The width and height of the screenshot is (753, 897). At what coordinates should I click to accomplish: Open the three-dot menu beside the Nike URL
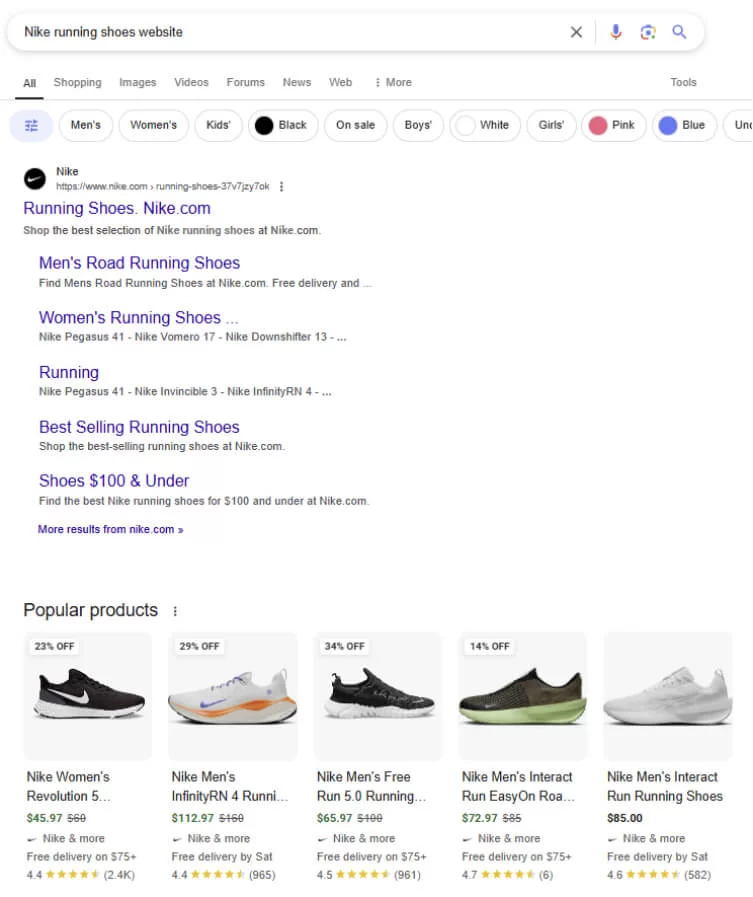(x=282, y=186)
